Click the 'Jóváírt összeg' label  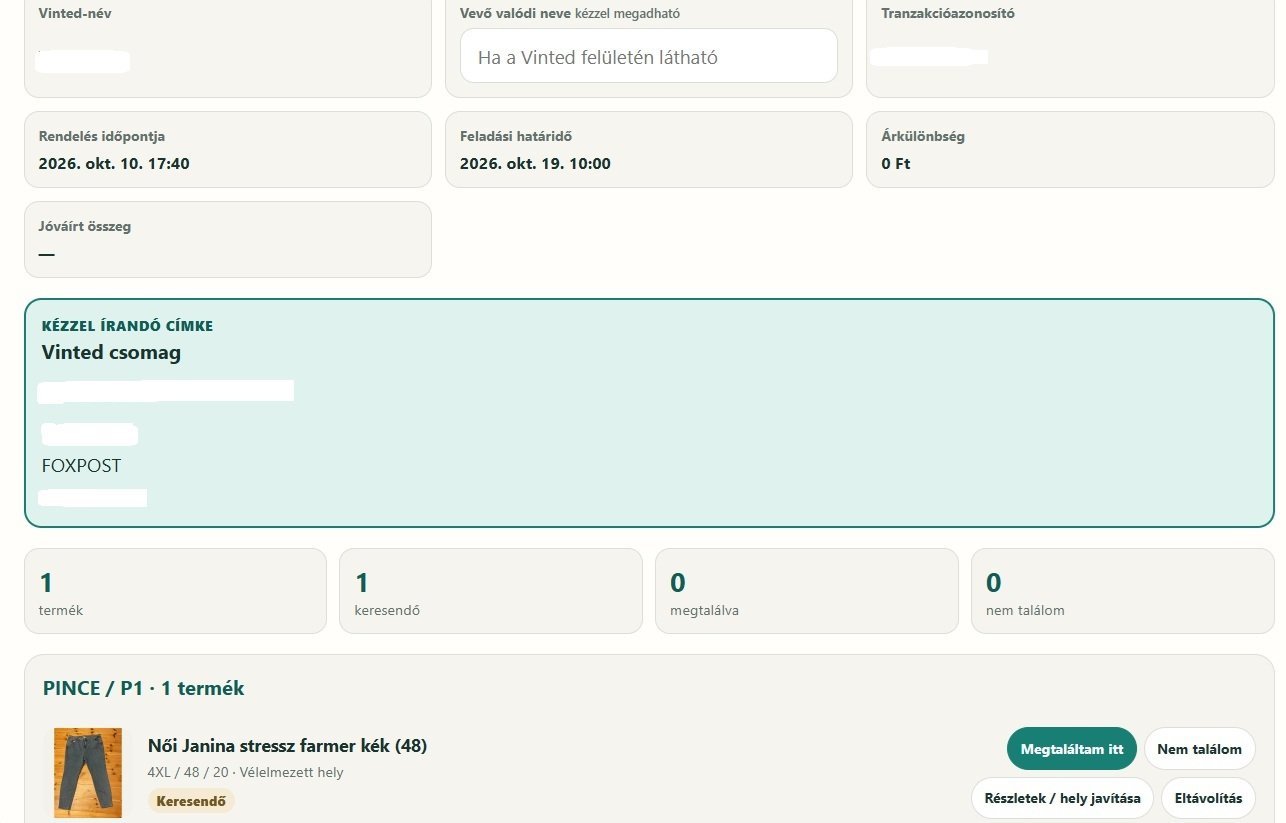pos(85,226)
